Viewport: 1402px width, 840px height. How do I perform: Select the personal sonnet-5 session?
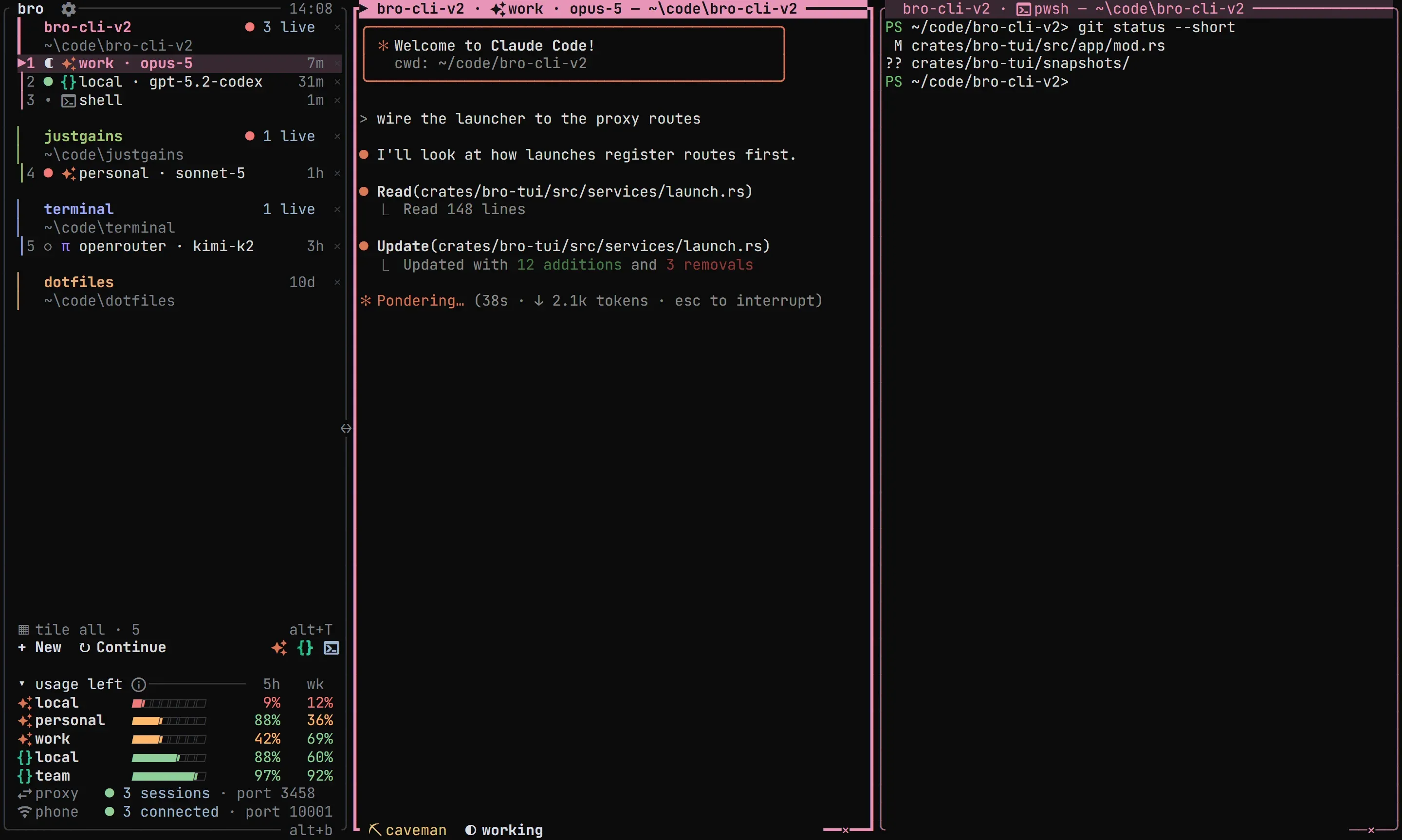pyautogui.click(x=180, y=173)
